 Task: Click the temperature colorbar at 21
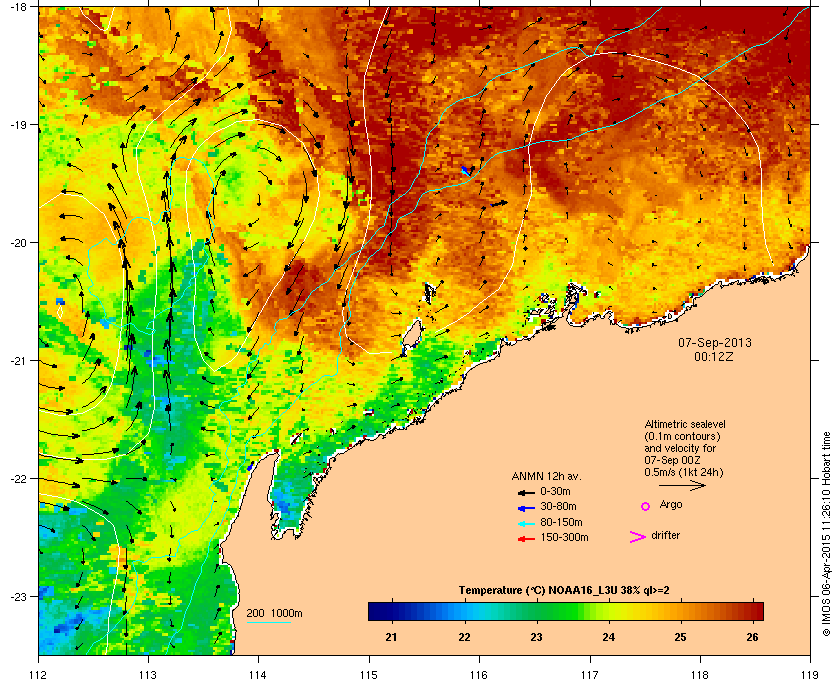tap(393, 611)
